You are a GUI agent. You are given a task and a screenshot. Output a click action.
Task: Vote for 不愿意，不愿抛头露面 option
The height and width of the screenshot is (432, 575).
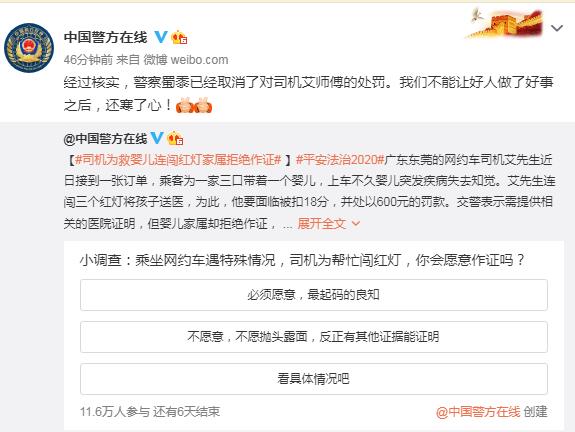click(314, 337)
